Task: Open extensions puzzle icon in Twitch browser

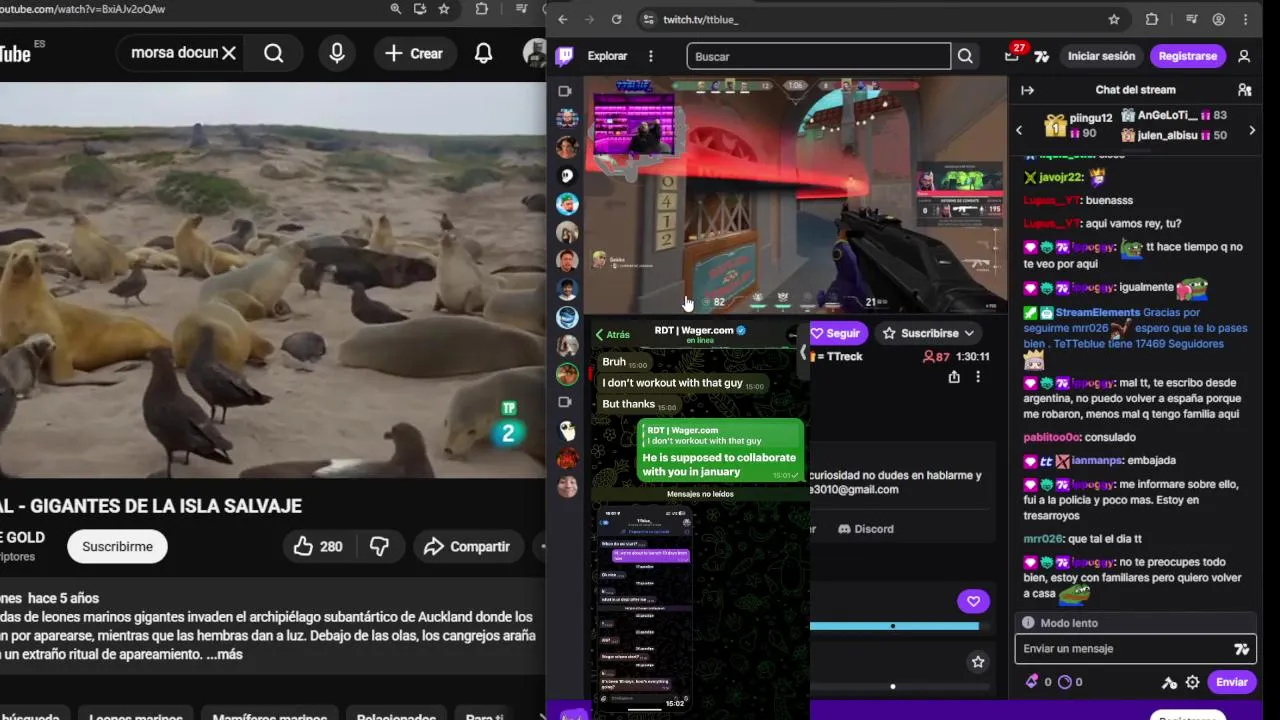Action: pyautogui.click(x=1151, y=19)
